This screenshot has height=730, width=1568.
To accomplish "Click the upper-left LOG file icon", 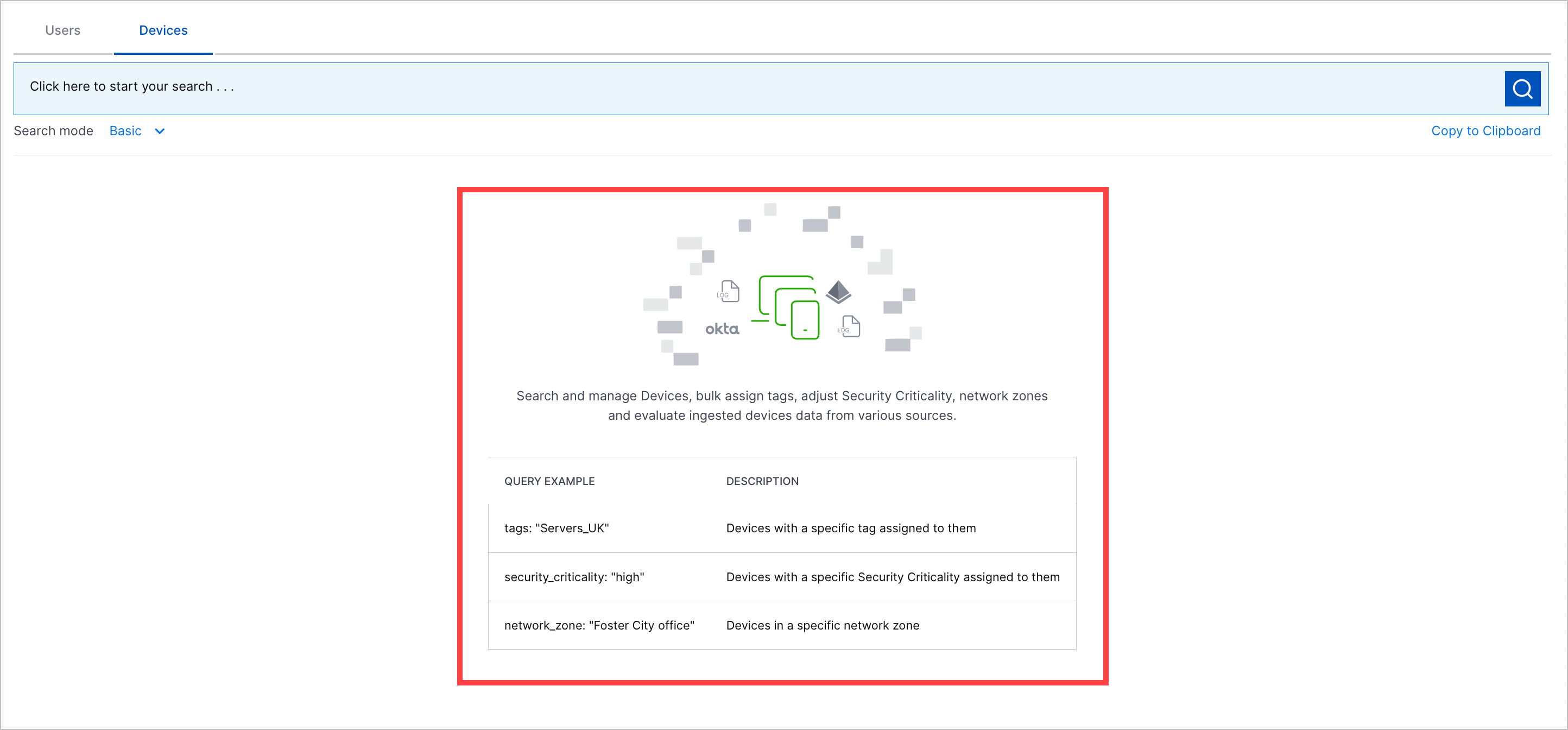I will [729, 291].
